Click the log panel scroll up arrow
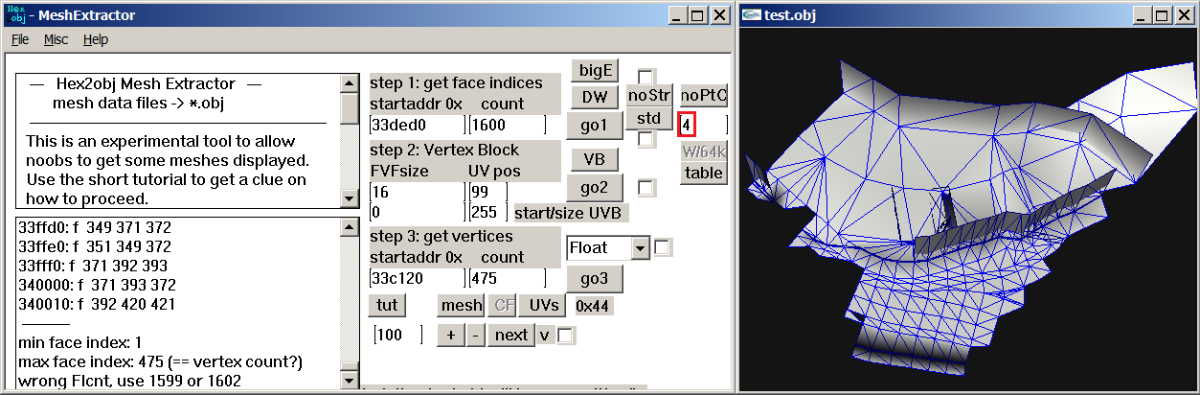 (349, 228)
